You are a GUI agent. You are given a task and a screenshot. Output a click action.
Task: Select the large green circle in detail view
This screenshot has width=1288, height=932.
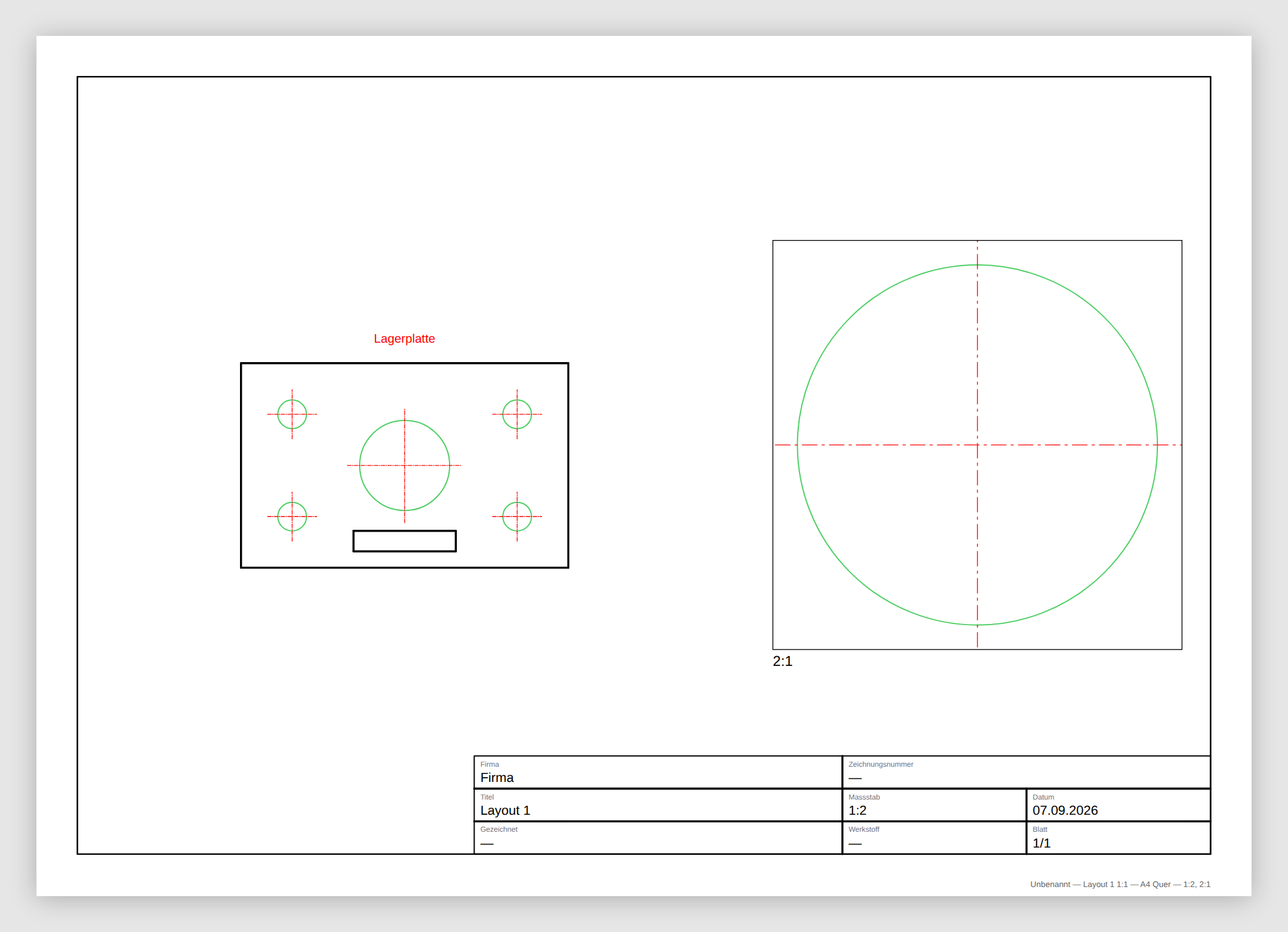[978, 445]
